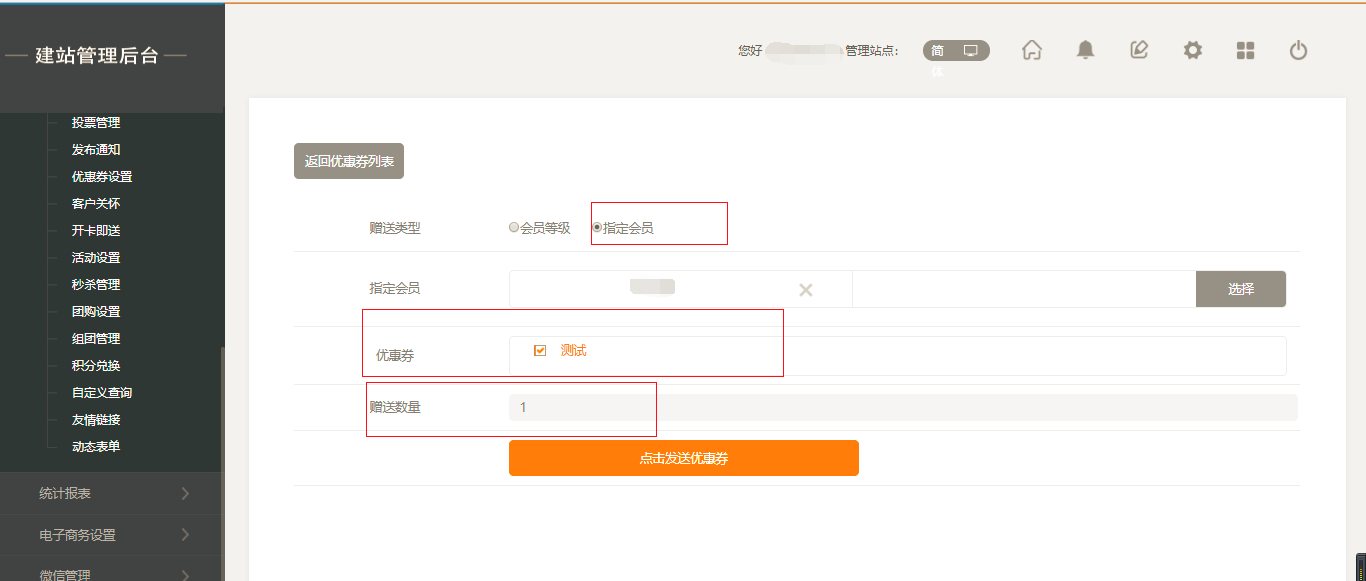Click the home icon in header

(x=1032, y=50)
